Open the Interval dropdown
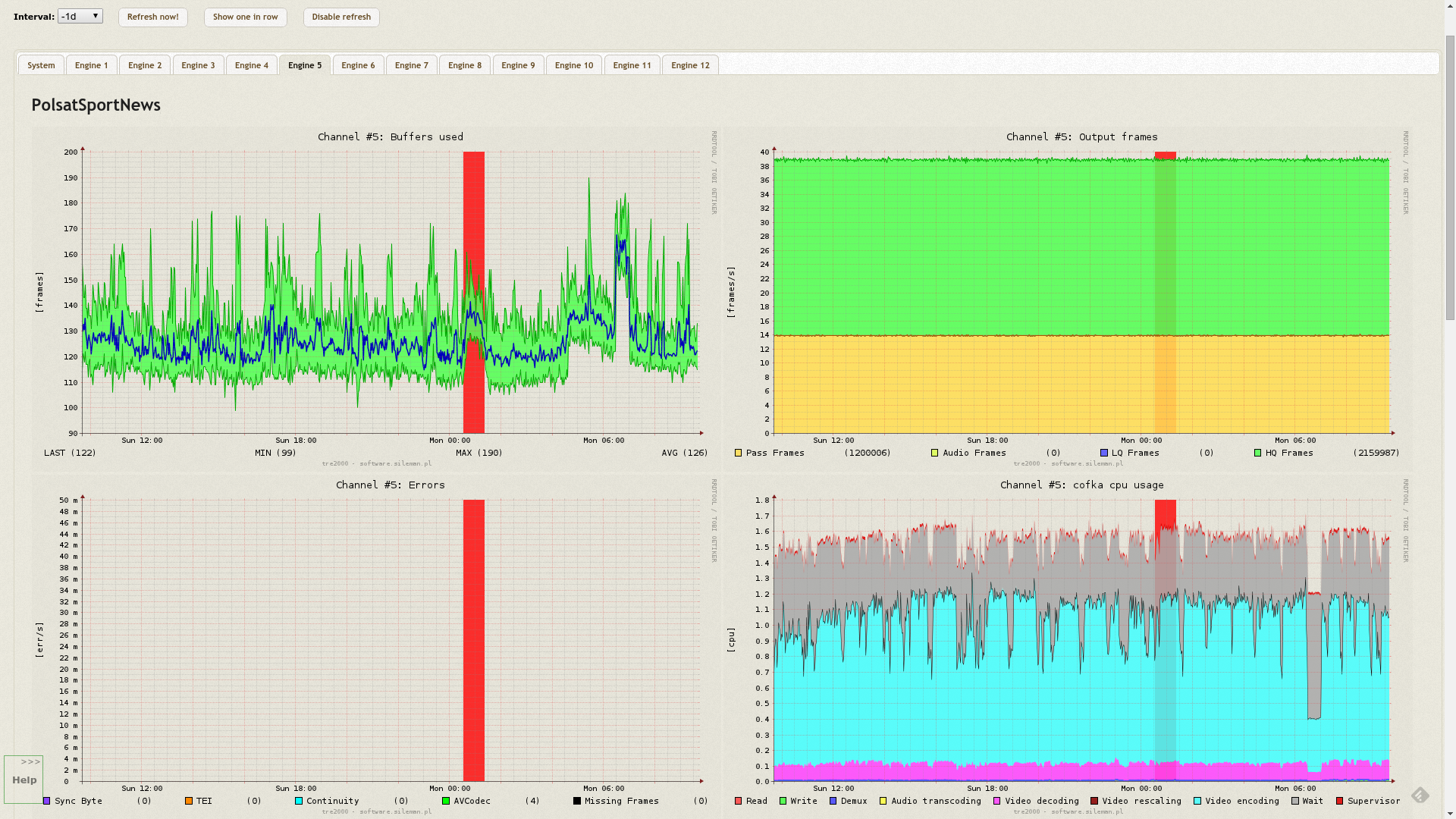Screen dimensions: 1456x819 click(x=80, y=16)
